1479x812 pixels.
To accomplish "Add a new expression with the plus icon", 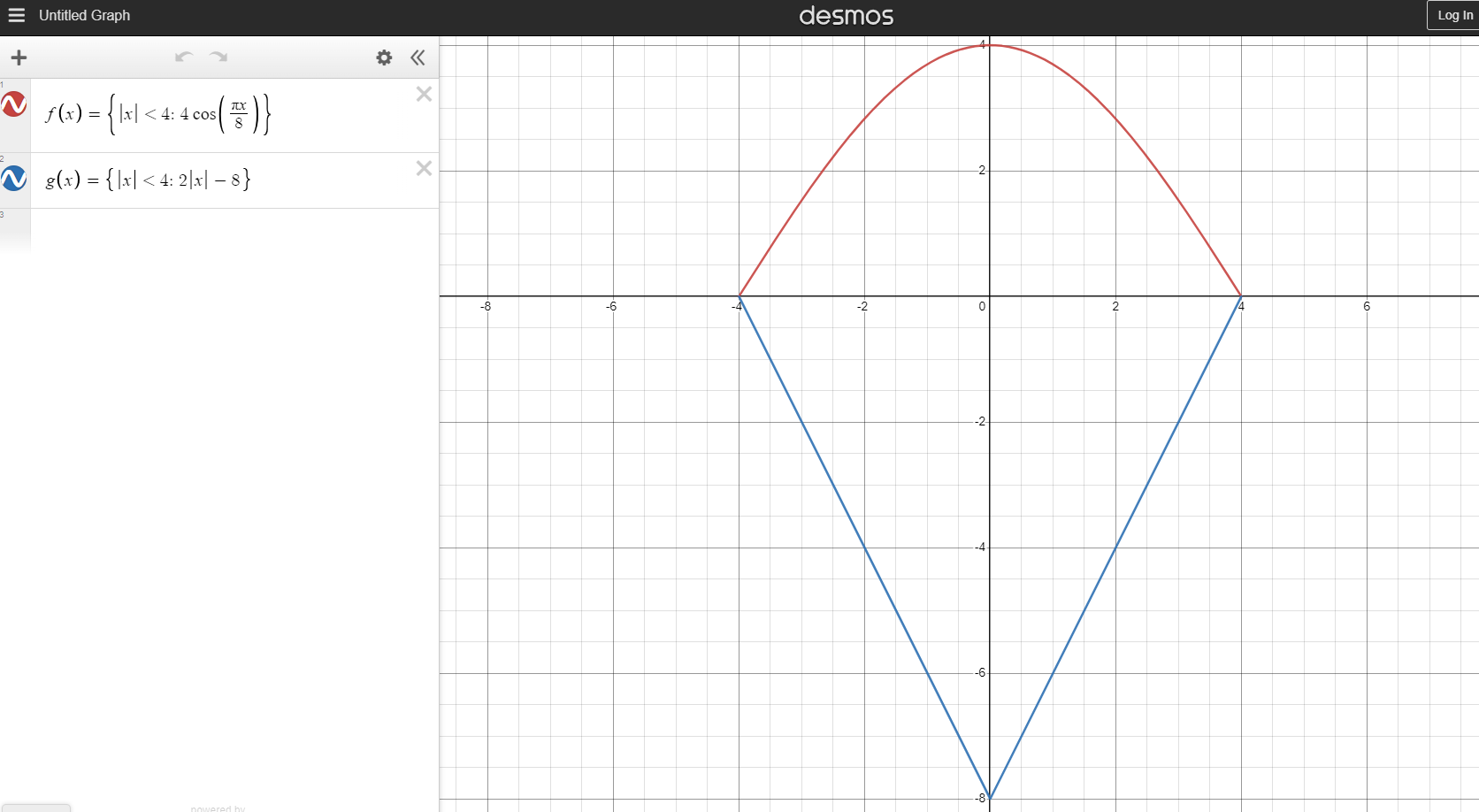I will tap(19, 57).
